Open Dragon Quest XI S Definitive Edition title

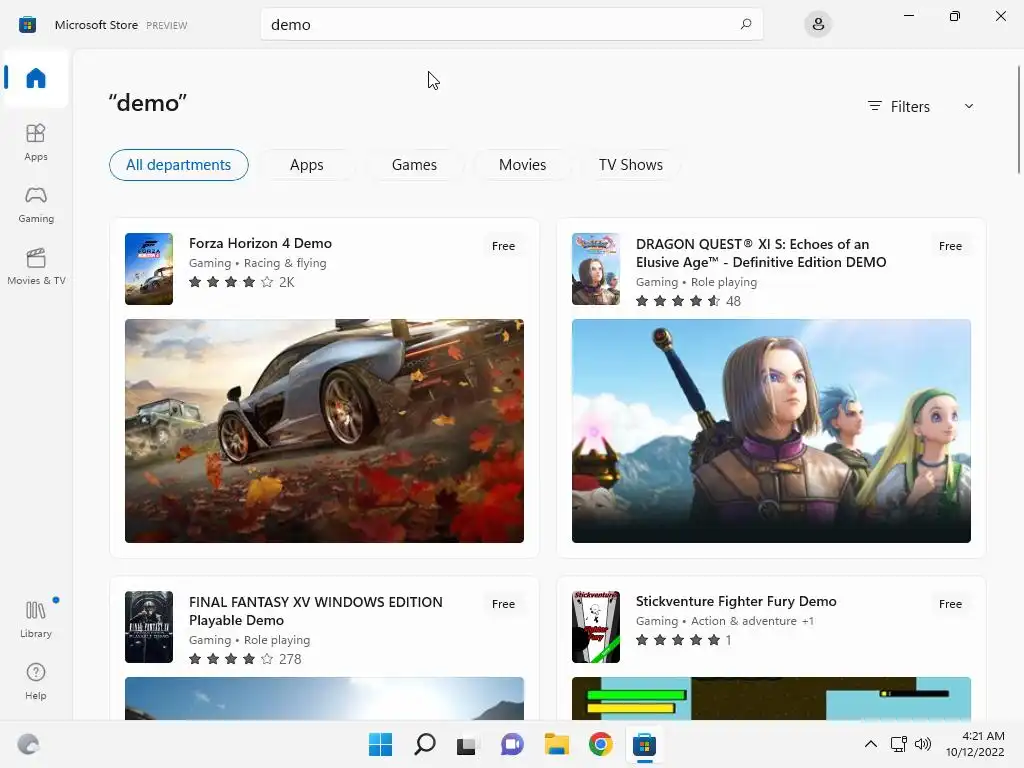click(x=761, y=253)
